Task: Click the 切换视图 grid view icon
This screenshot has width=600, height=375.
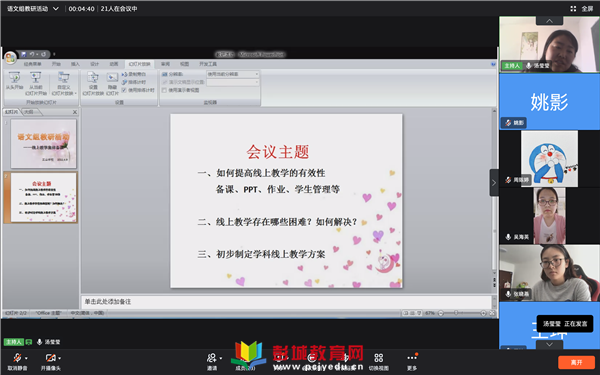Action: pyautogui.click(x=378, y=358)
